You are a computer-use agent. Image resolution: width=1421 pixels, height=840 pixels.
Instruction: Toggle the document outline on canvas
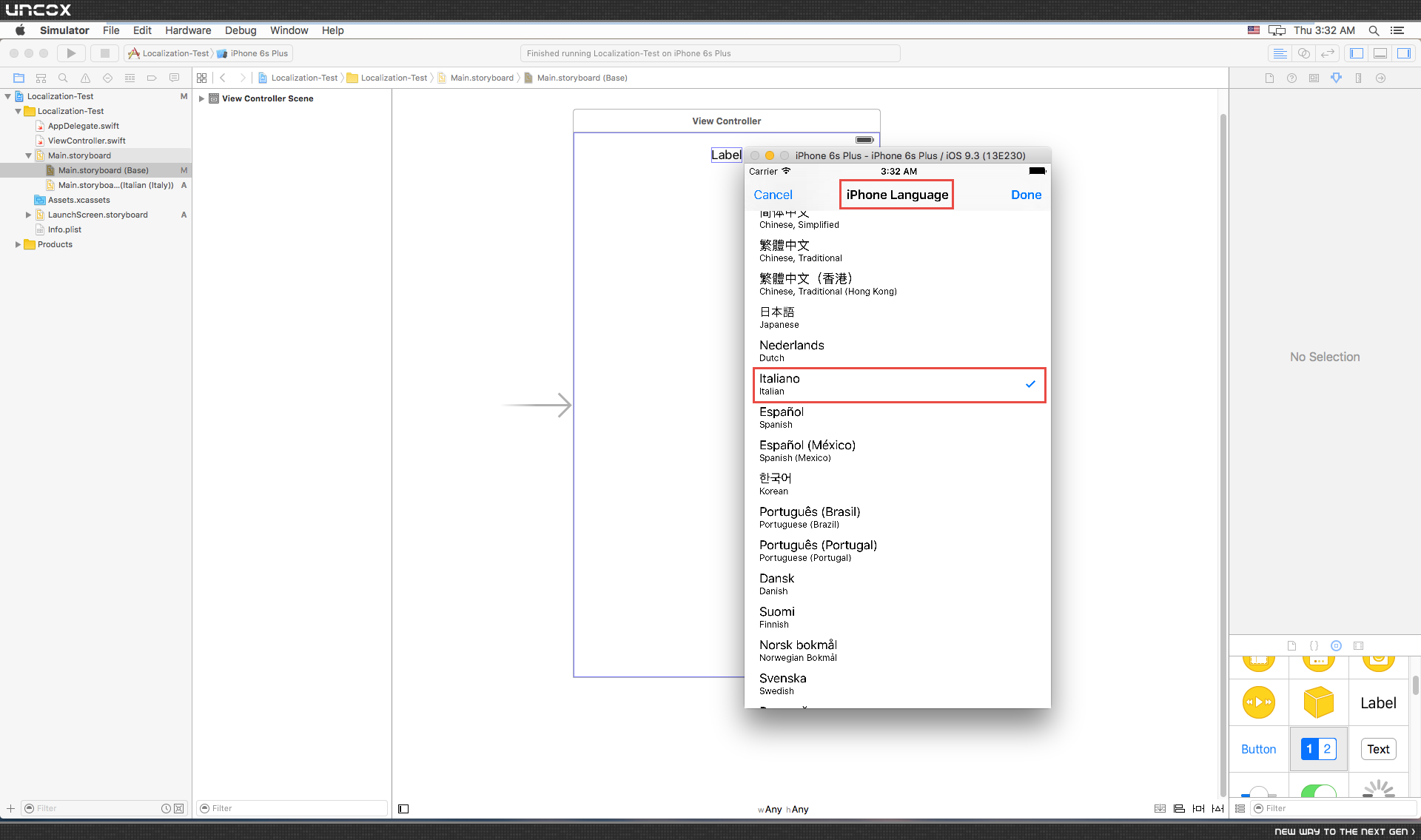tap(403, 809)
